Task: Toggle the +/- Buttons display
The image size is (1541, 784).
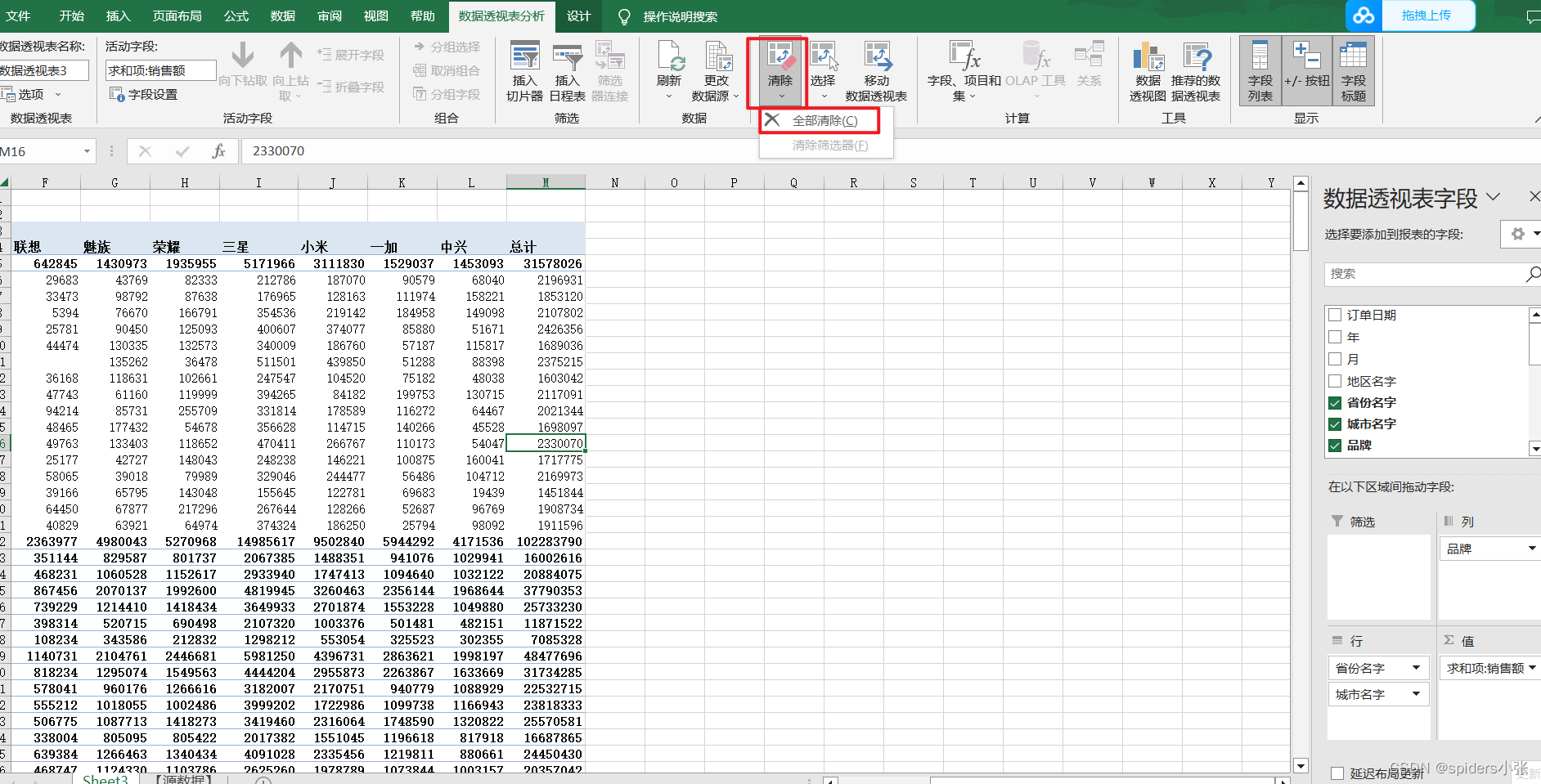Action: (x=1306, y=71)
